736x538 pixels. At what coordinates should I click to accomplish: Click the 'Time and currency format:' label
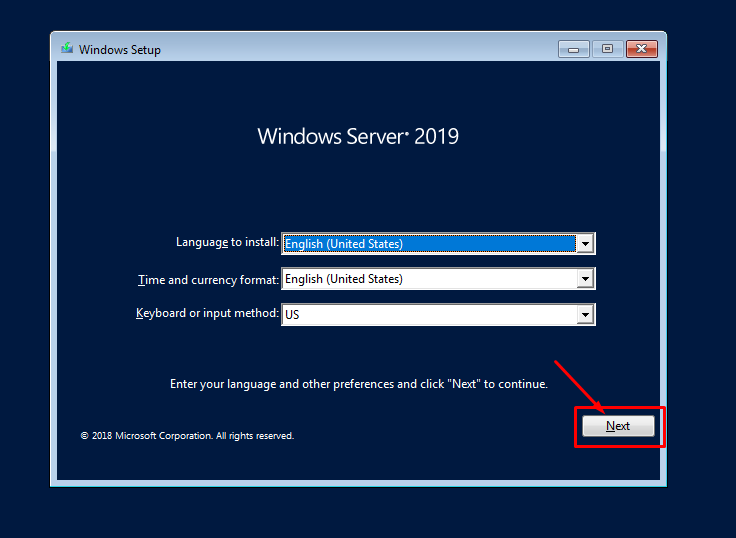pyautogui.click(x=208, y=280)
